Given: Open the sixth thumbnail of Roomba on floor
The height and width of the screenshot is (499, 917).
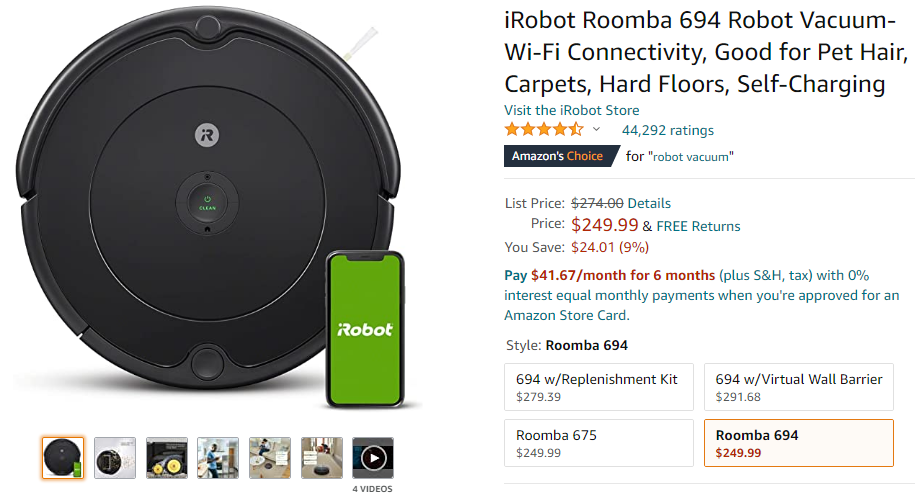Looking at the screenshot, I should point(321,458).
